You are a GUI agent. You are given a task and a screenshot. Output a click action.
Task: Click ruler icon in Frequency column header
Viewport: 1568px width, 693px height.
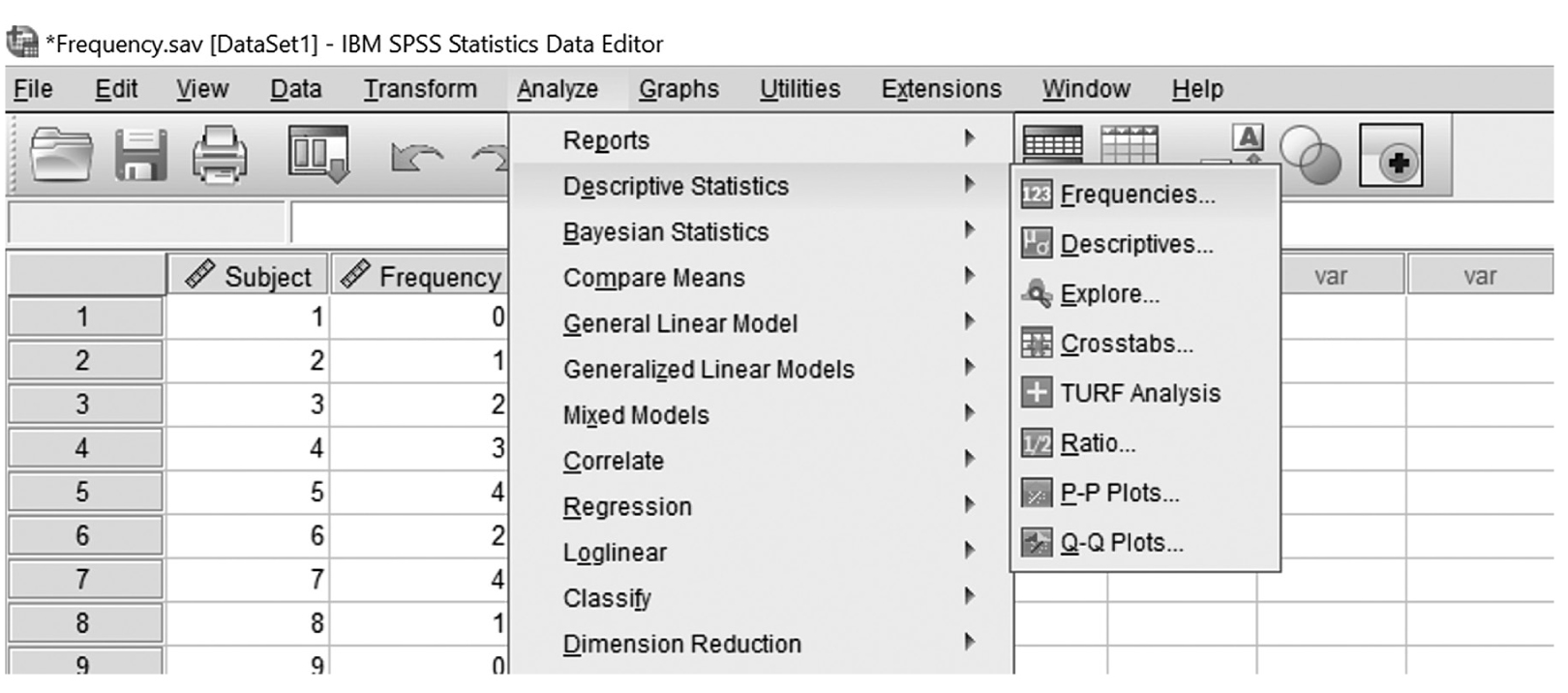355,275
